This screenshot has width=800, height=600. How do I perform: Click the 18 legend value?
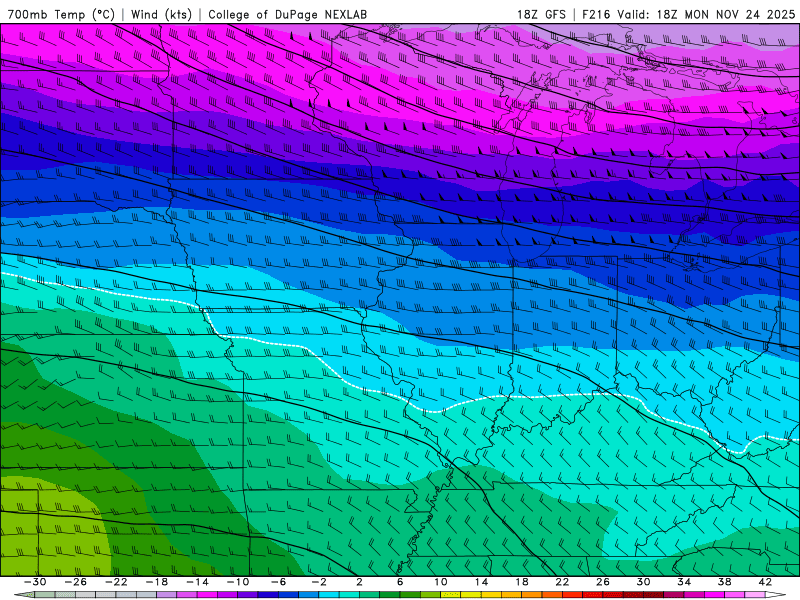tap(522, 582)
